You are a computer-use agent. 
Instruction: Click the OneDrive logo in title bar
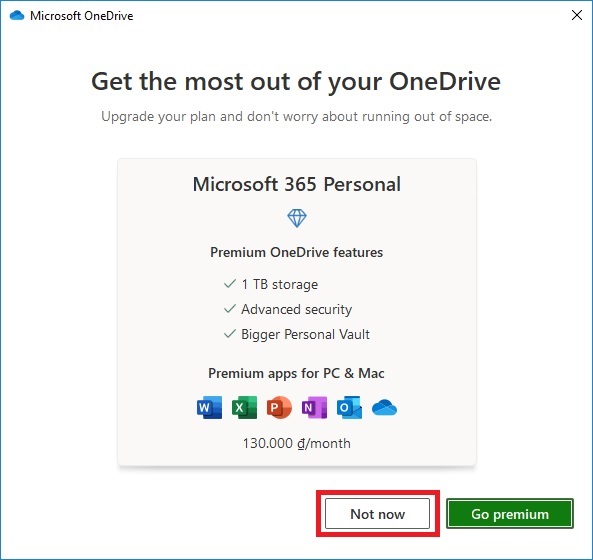(17, 16)
